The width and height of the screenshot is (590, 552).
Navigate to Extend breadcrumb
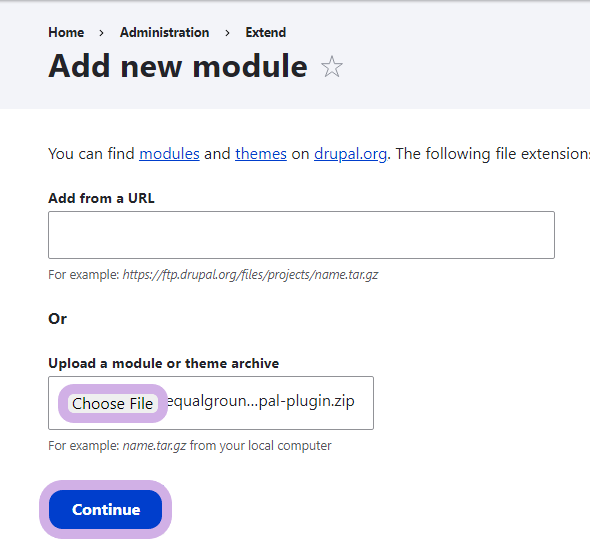click(266, 32)
